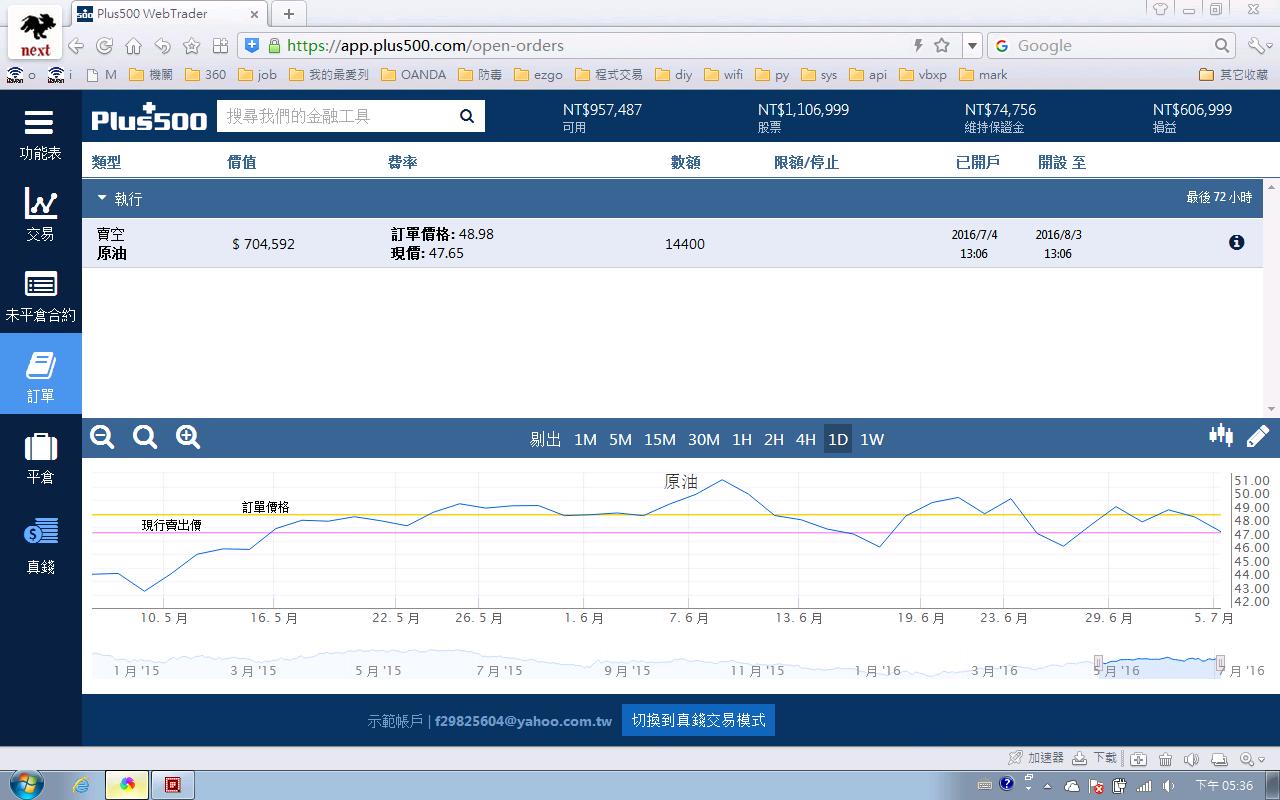The width and height of the screenshot is (1280, 800).
Task: Open OneDrive cloud tray icon
Action: point(1072,785)
